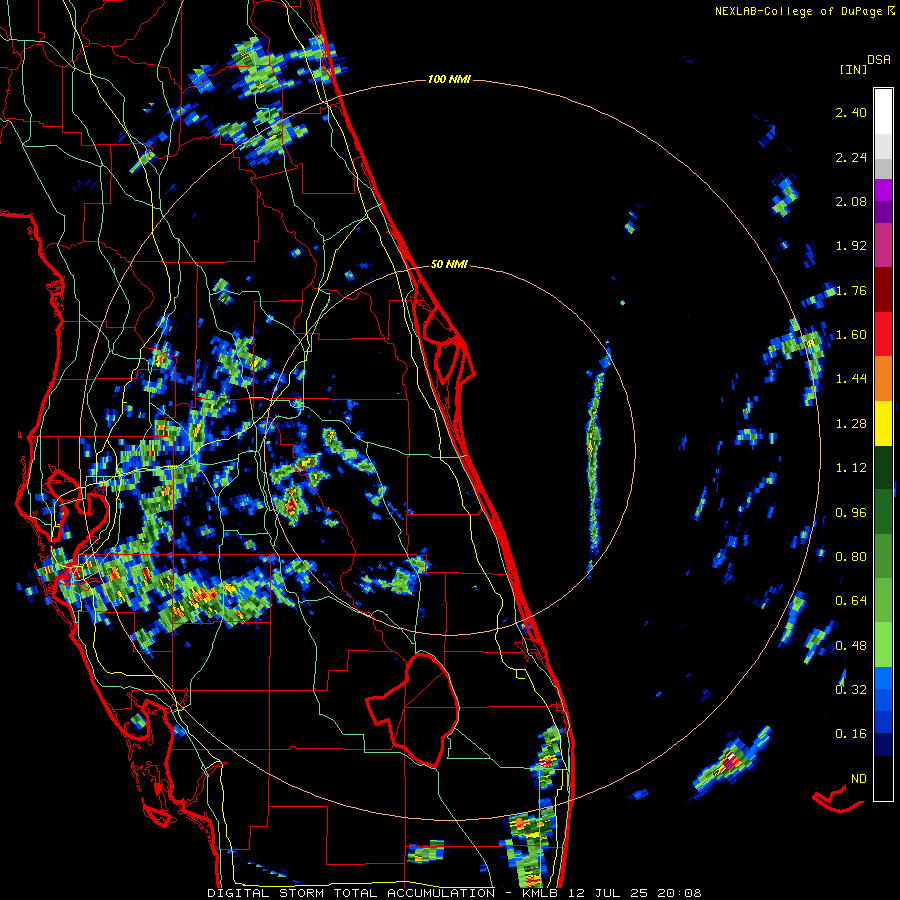Pick the navy swatch just below 0.16
The image size is (900, 900).
[883, 744]
